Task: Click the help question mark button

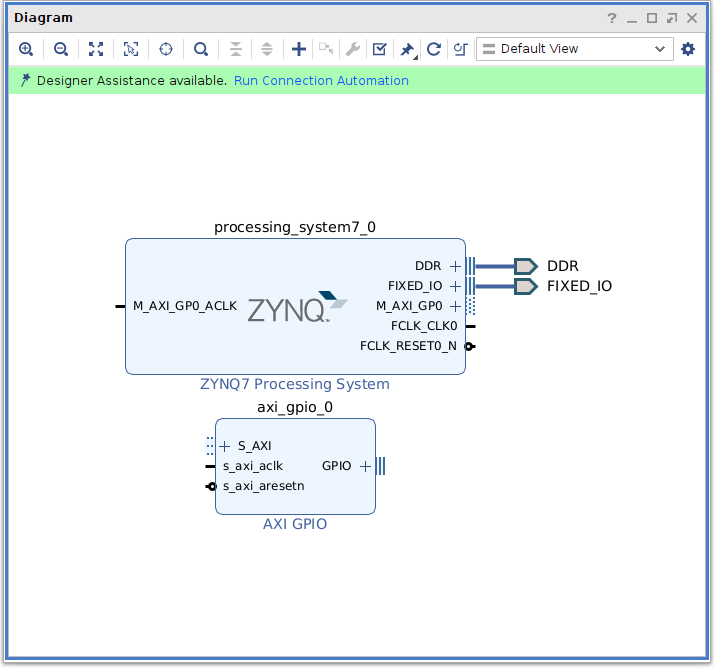Action: coord(612,18)
